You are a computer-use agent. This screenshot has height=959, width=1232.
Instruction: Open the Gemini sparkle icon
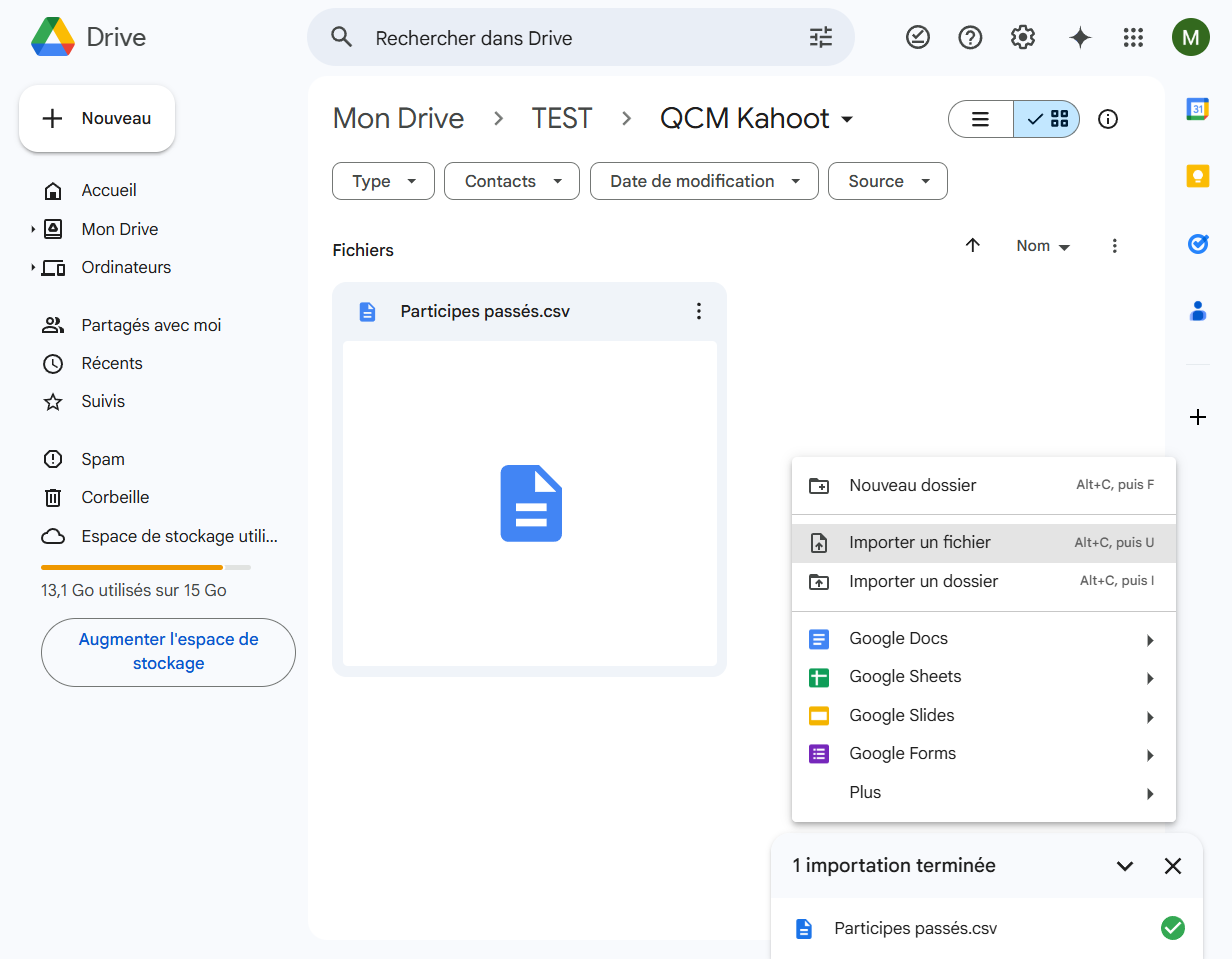pyautogui.click(x=1080, y=38)
